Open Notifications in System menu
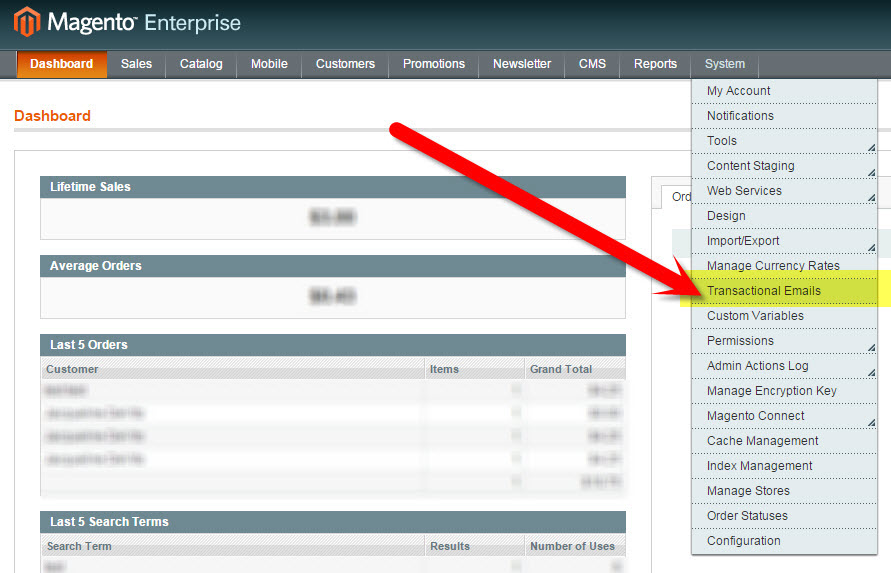The height and width of the screenshot is (573, 891). [x=784, y=116]
